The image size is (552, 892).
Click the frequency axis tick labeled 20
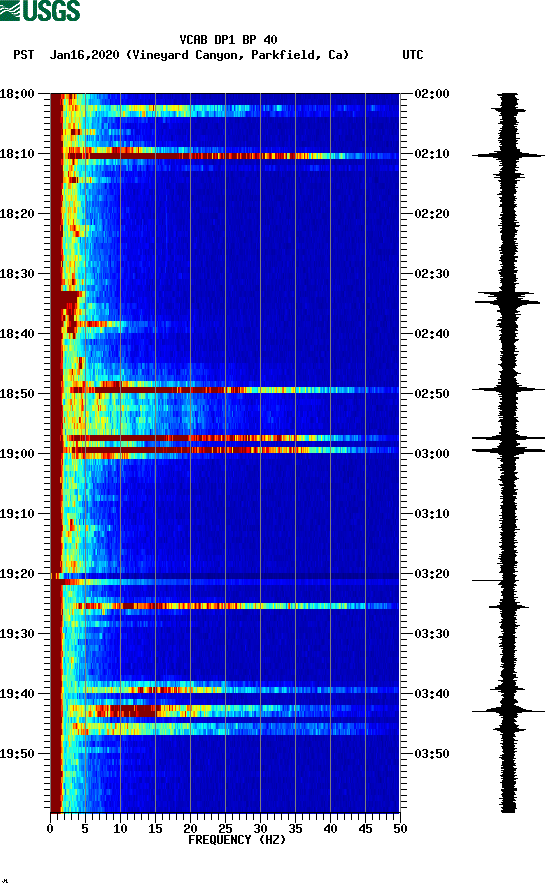190,829
